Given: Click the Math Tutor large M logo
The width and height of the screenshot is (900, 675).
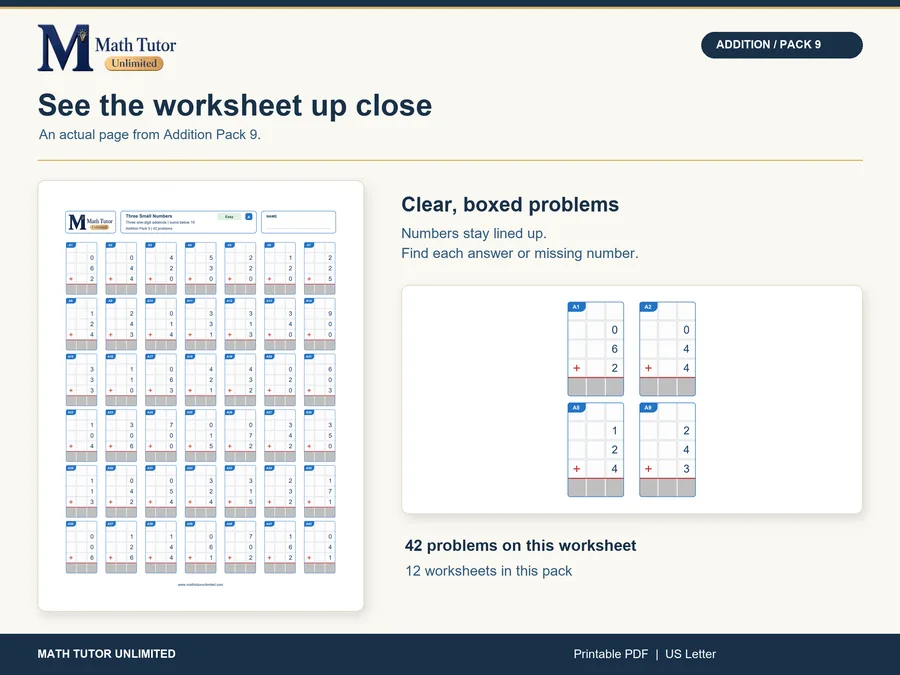Looking at the screenshot, I should (x=65, y=48).
